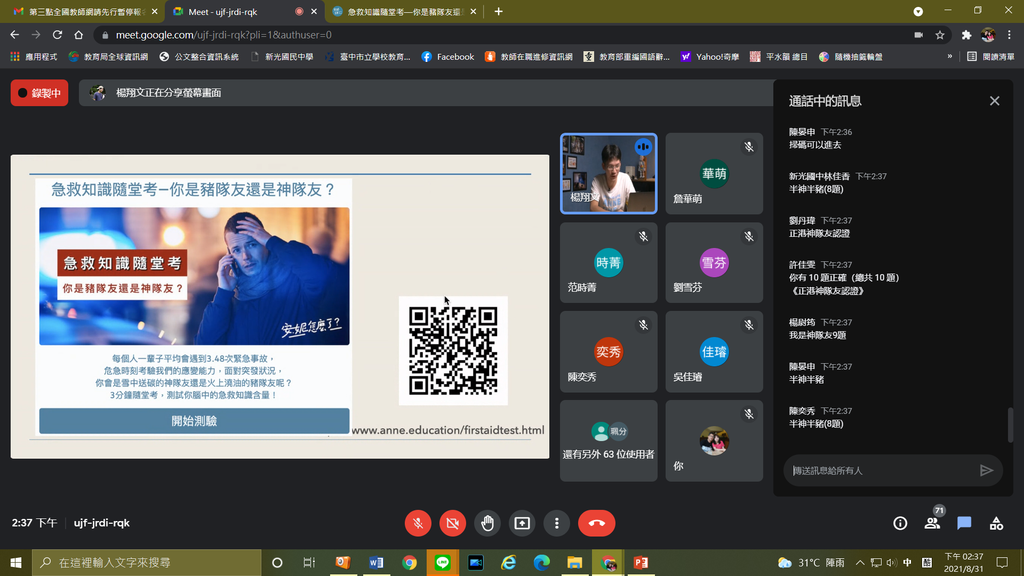Select participant tile 陳奕秀
This screenshot has height=576, width=1024.
click(x=609, y=351)
